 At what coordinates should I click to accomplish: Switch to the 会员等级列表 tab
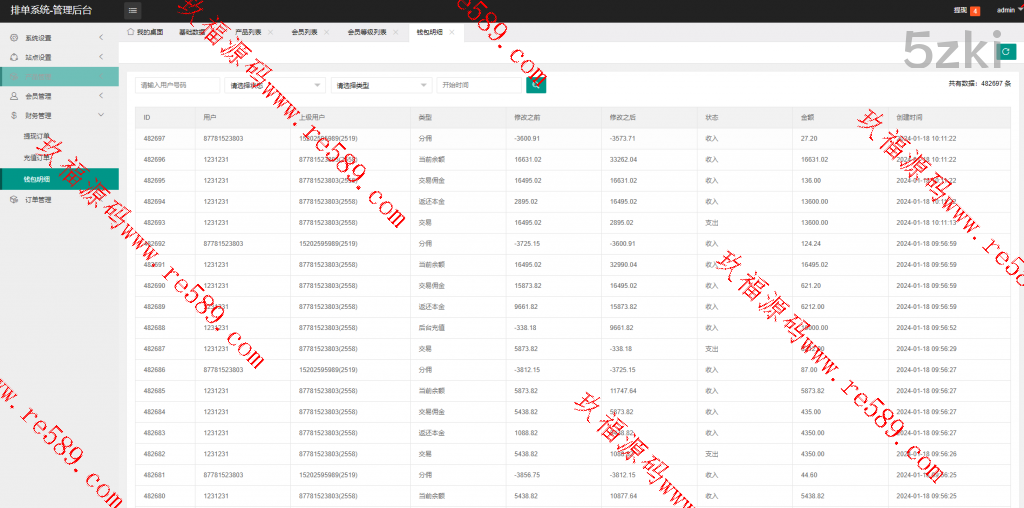[365, 32]
